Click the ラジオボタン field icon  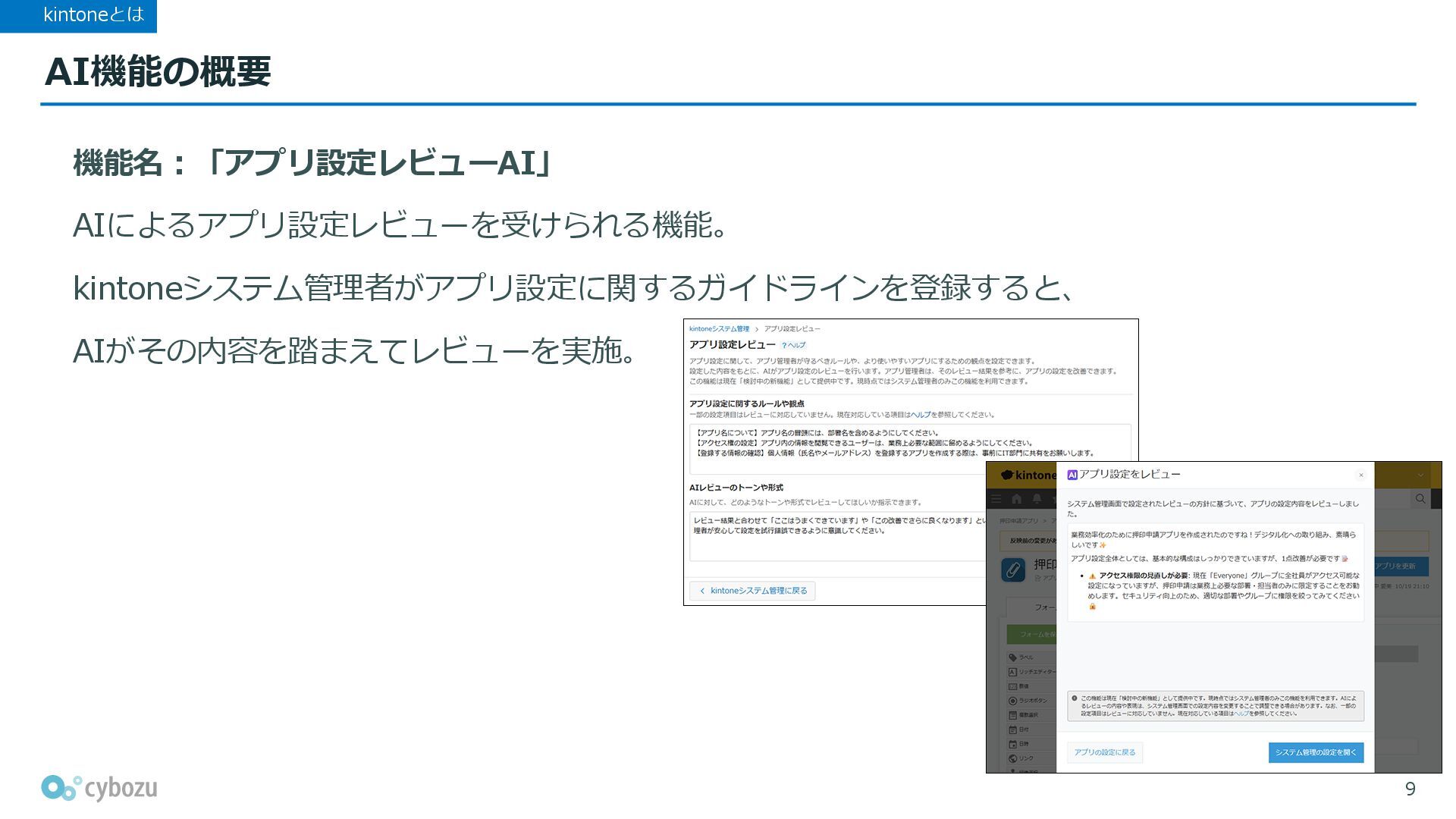click(x=1012, y=701)
